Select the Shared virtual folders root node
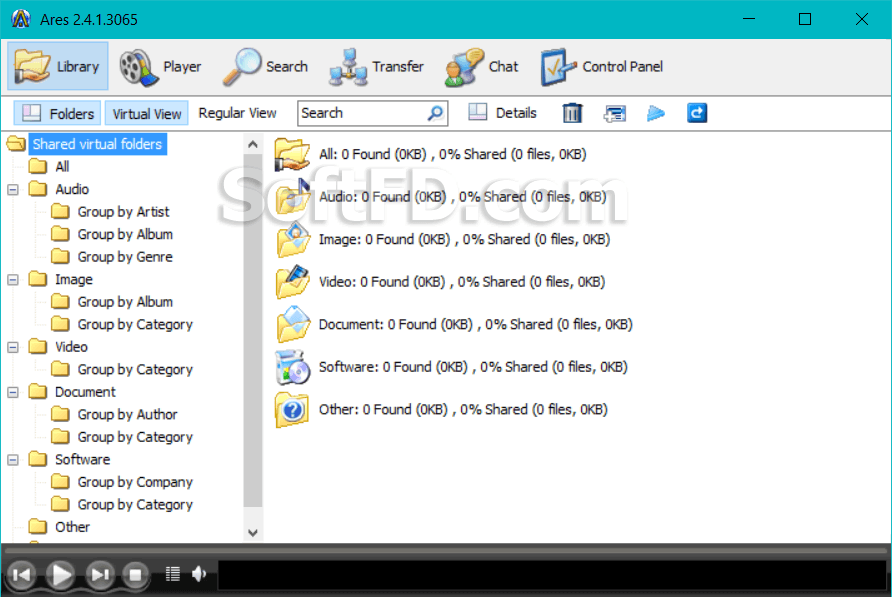The width and height of the screenshot is (892, 597). [97, 144]
